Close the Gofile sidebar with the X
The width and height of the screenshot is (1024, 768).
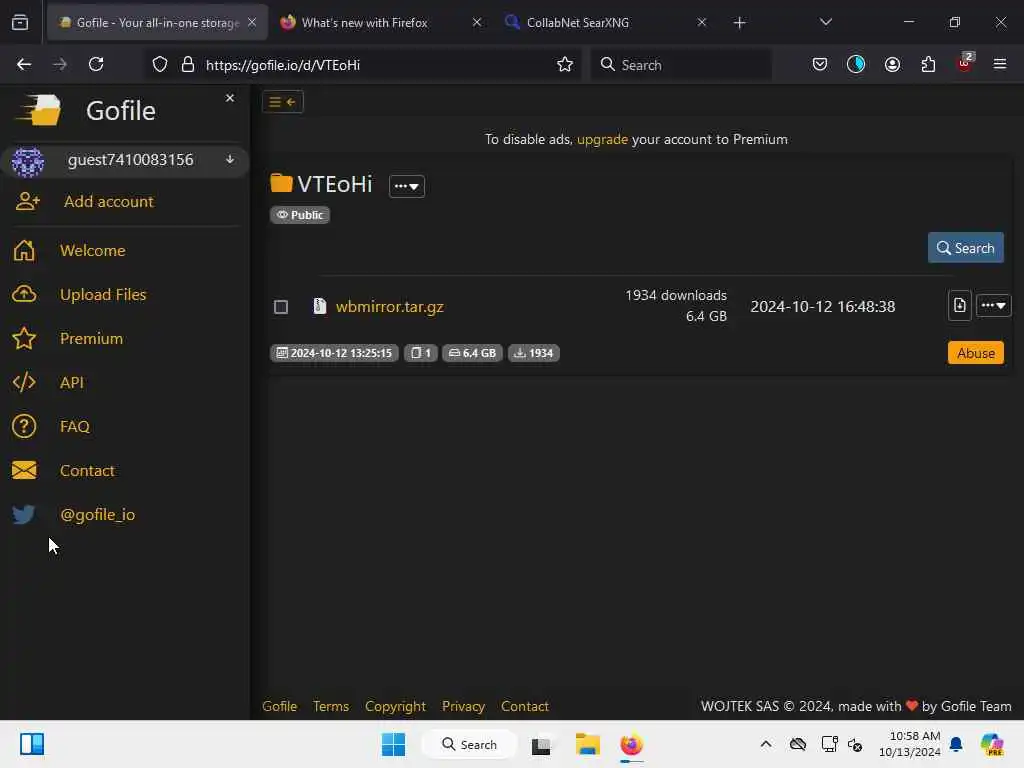[230, 98]
